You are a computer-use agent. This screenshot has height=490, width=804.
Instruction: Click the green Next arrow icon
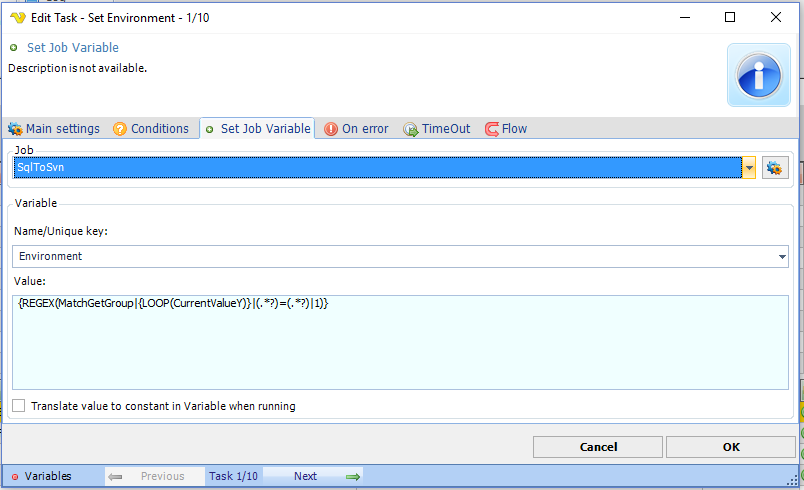[353, 477]
